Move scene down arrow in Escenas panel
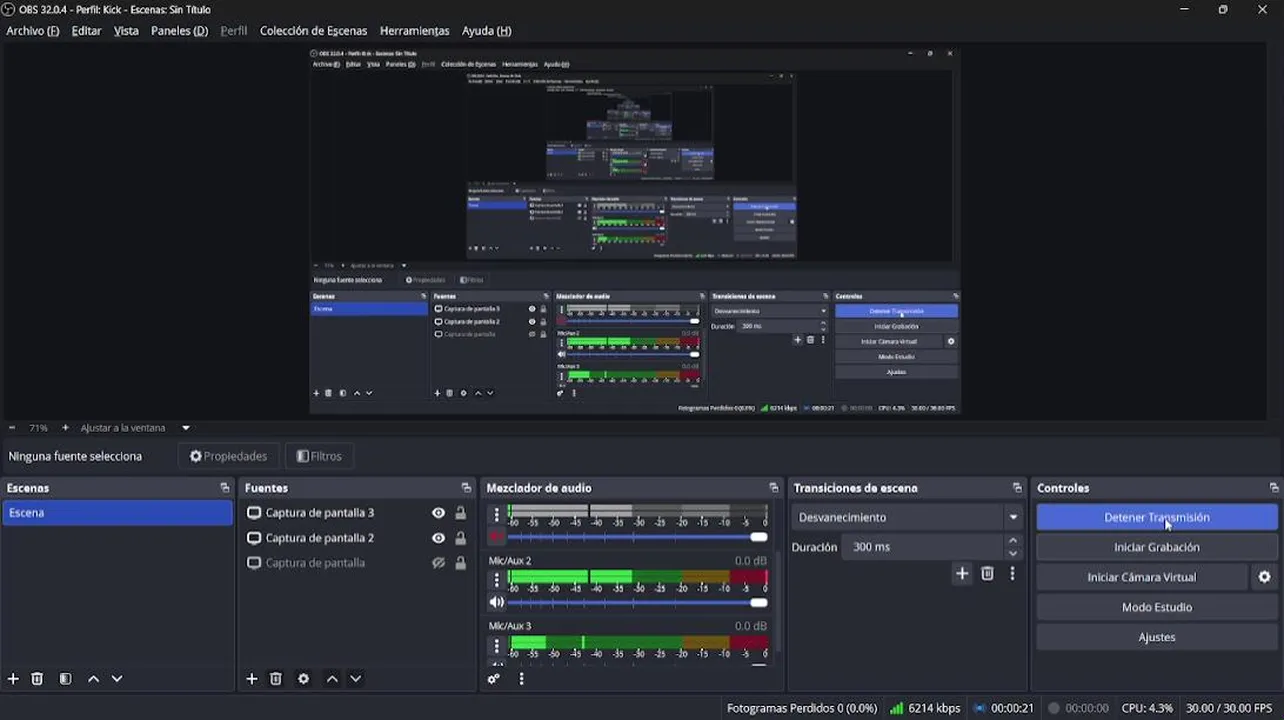Viewport: 1284px width, 720px height. click(x=116, y=679)
